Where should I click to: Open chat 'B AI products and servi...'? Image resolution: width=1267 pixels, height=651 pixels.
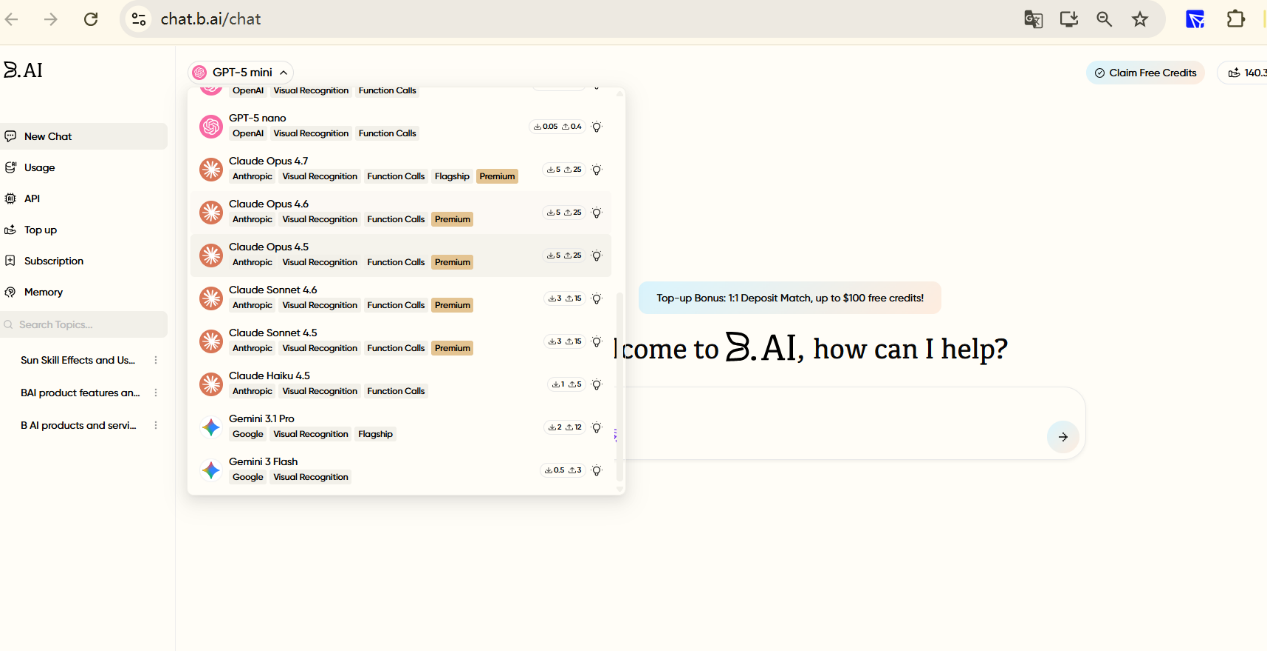coord(78,425)
